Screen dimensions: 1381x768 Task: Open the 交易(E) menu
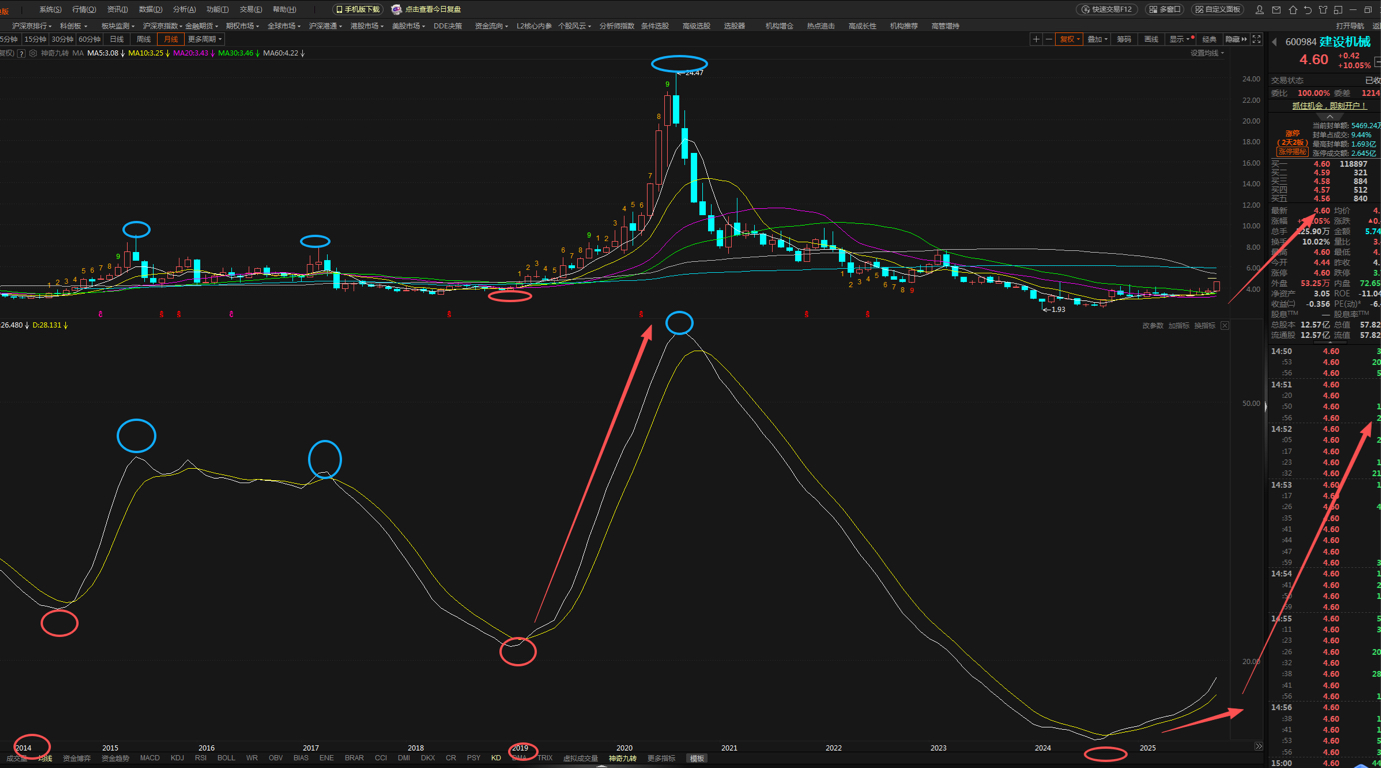(251, 9)
